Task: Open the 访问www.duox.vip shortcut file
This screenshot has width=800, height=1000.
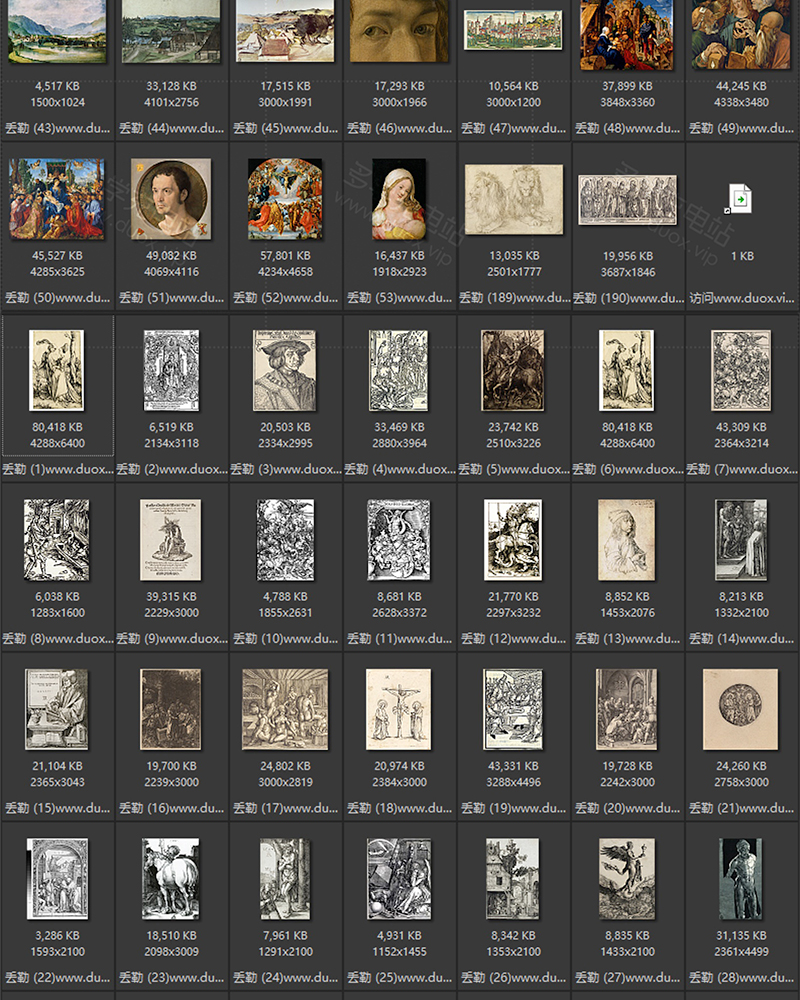Action: [741, 200]
